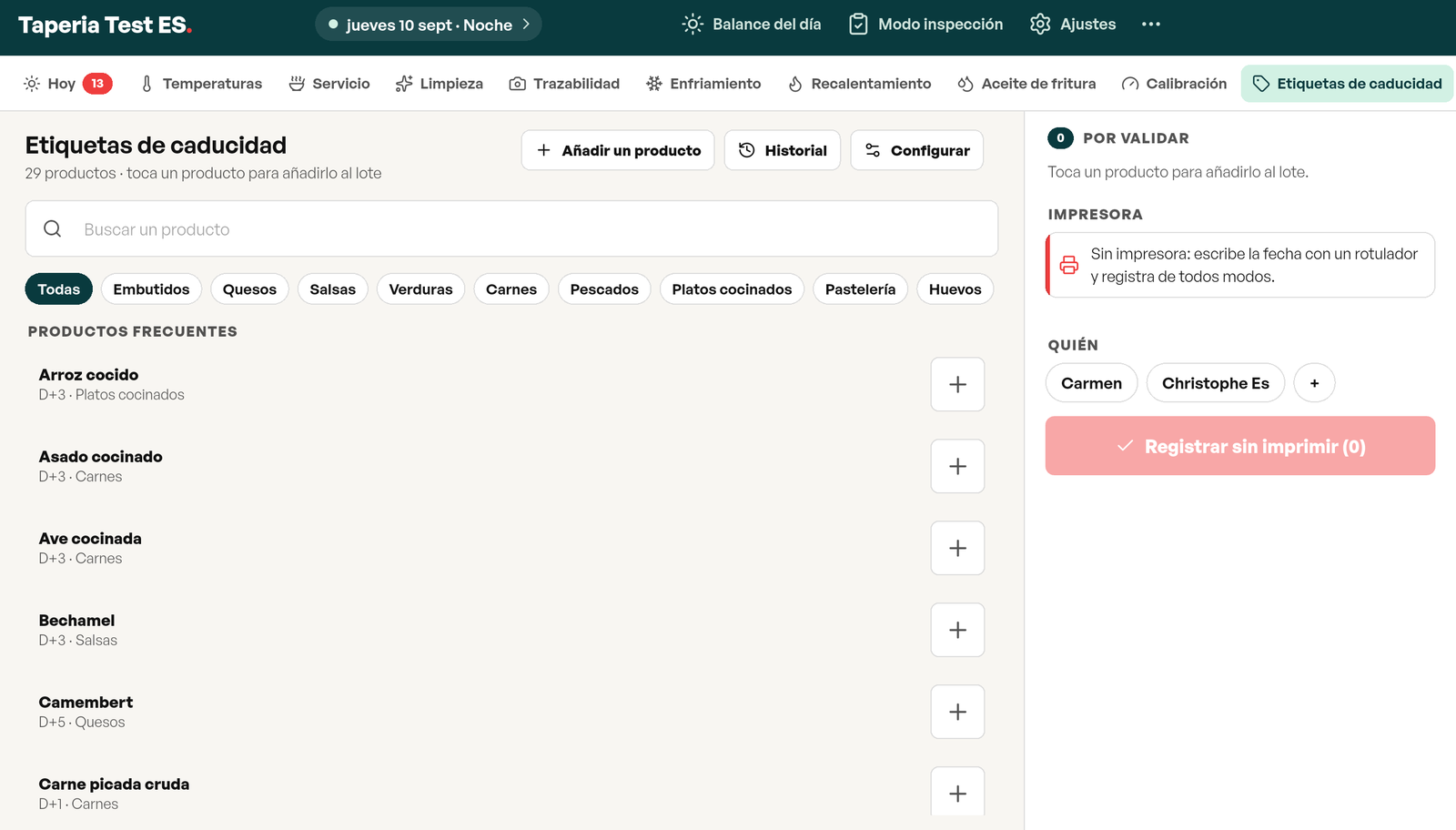1456x830 pixels.
Task: Switch to the Servicio tab
Action: 329,84
